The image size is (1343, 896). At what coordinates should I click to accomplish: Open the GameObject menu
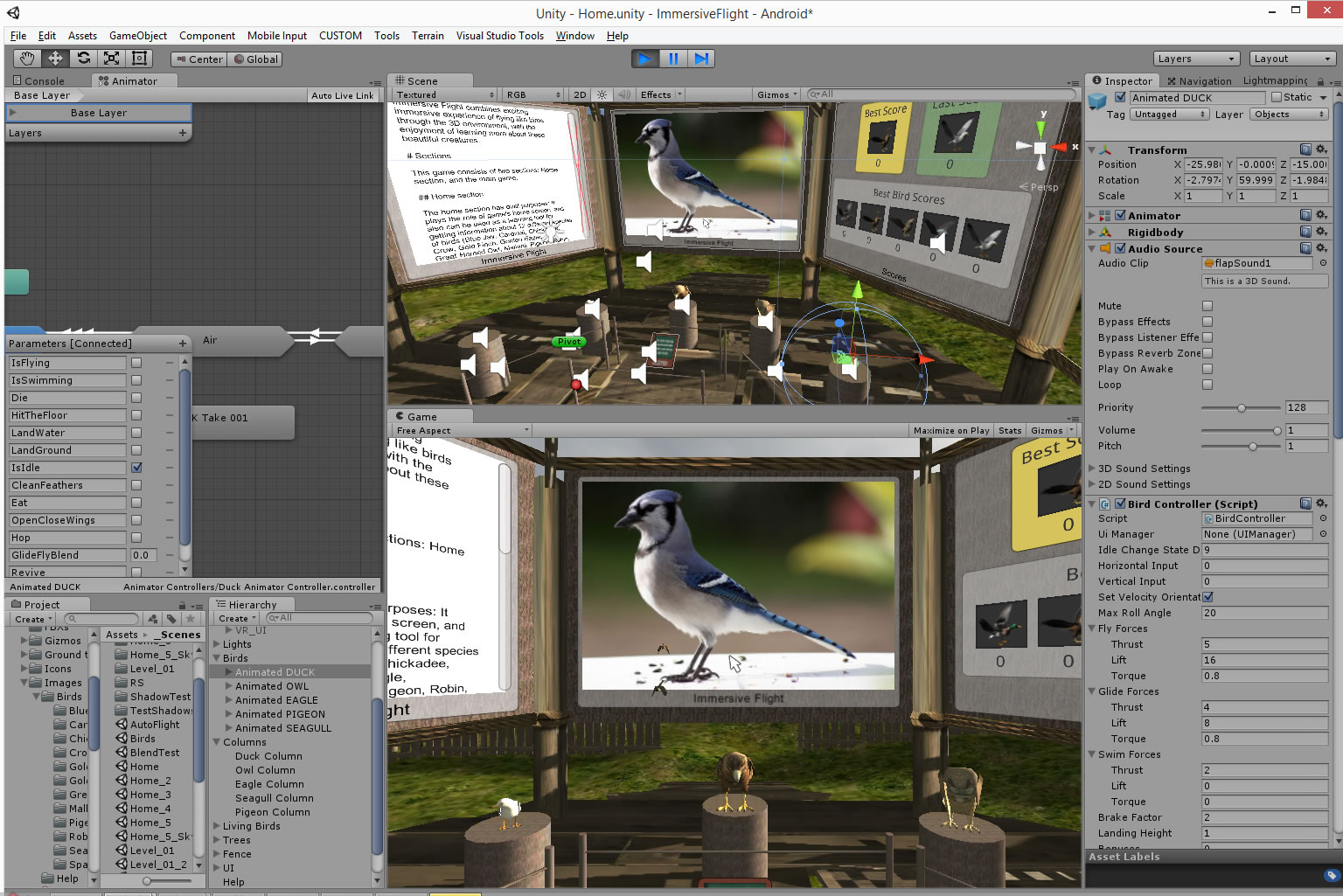[138, 36]
